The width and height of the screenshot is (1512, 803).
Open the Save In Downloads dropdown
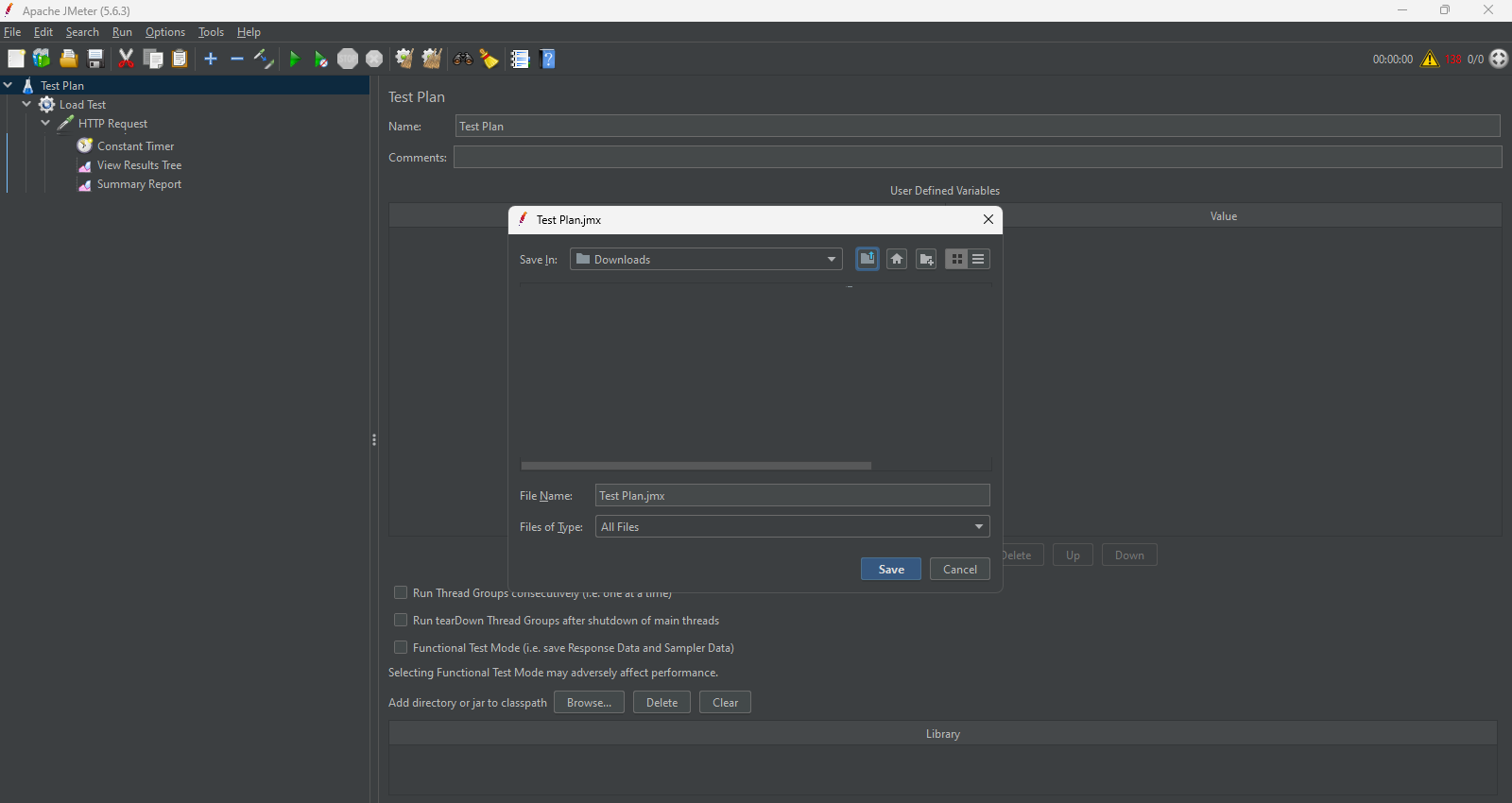pos(706,259)
